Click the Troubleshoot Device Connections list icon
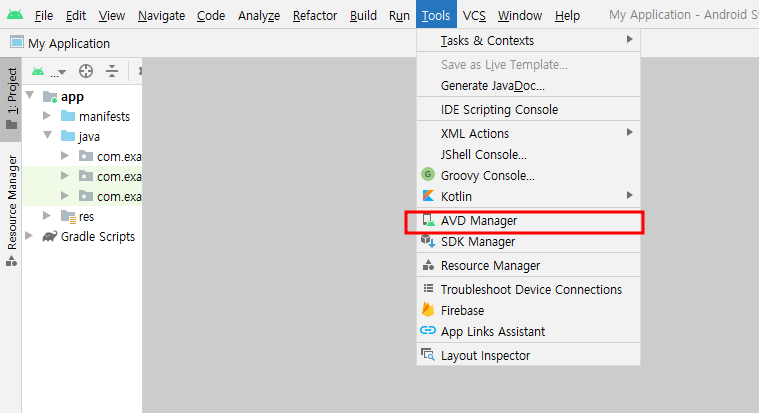The image size is (759, 413). 428,289
